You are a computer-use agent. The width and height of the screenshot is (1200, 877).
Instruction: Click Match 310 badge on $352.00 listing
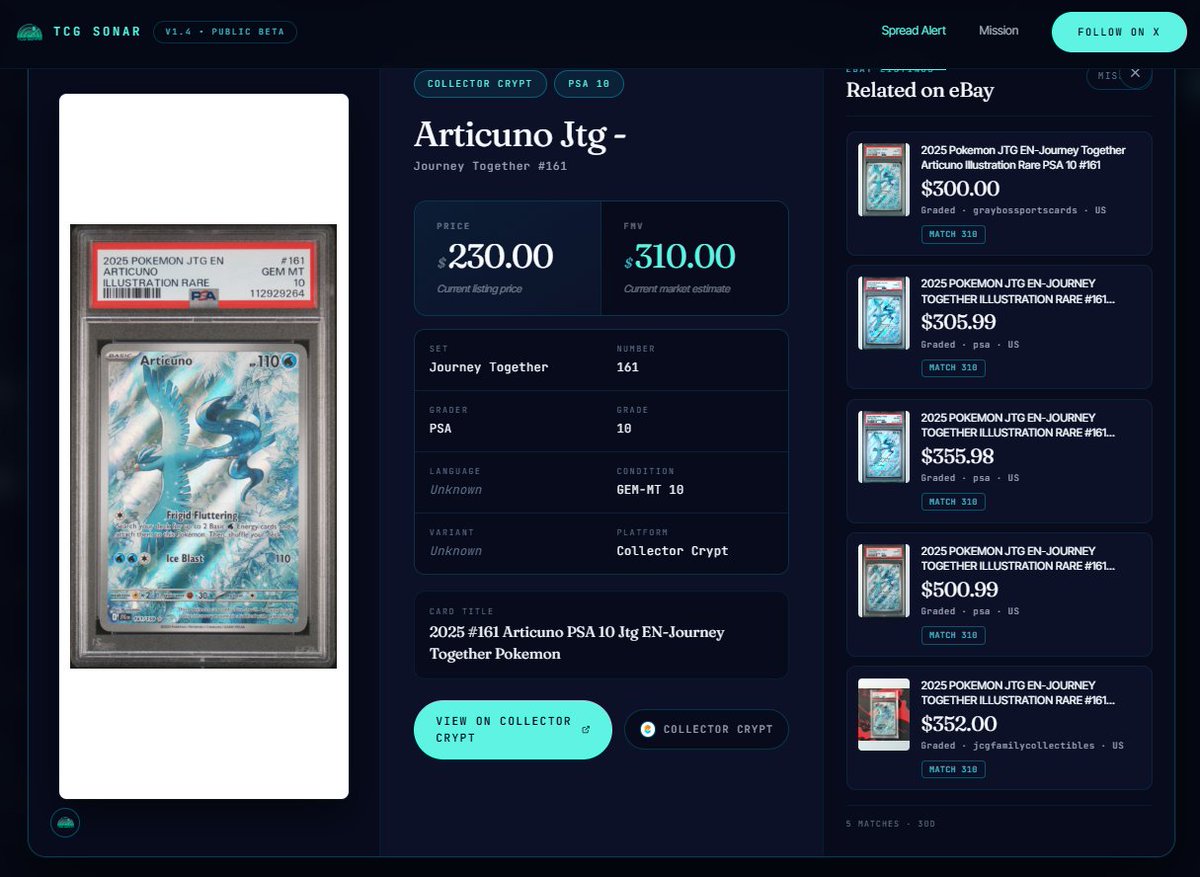coord(953,769)
